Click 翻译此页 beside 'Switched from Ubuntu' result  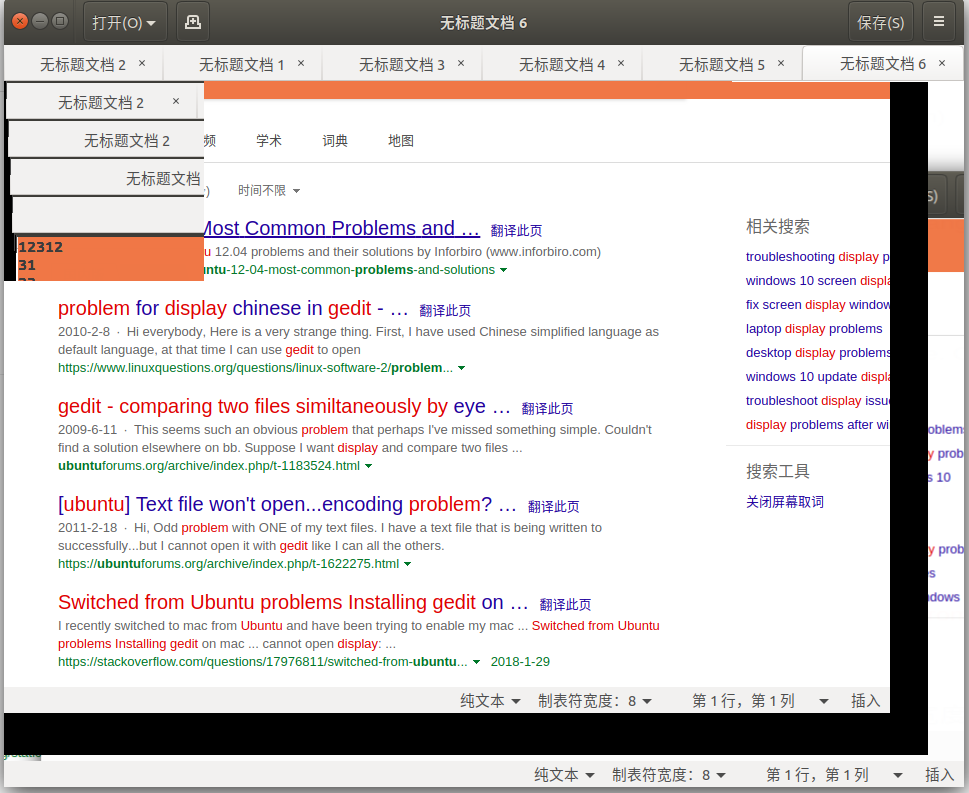coord(565,604)
